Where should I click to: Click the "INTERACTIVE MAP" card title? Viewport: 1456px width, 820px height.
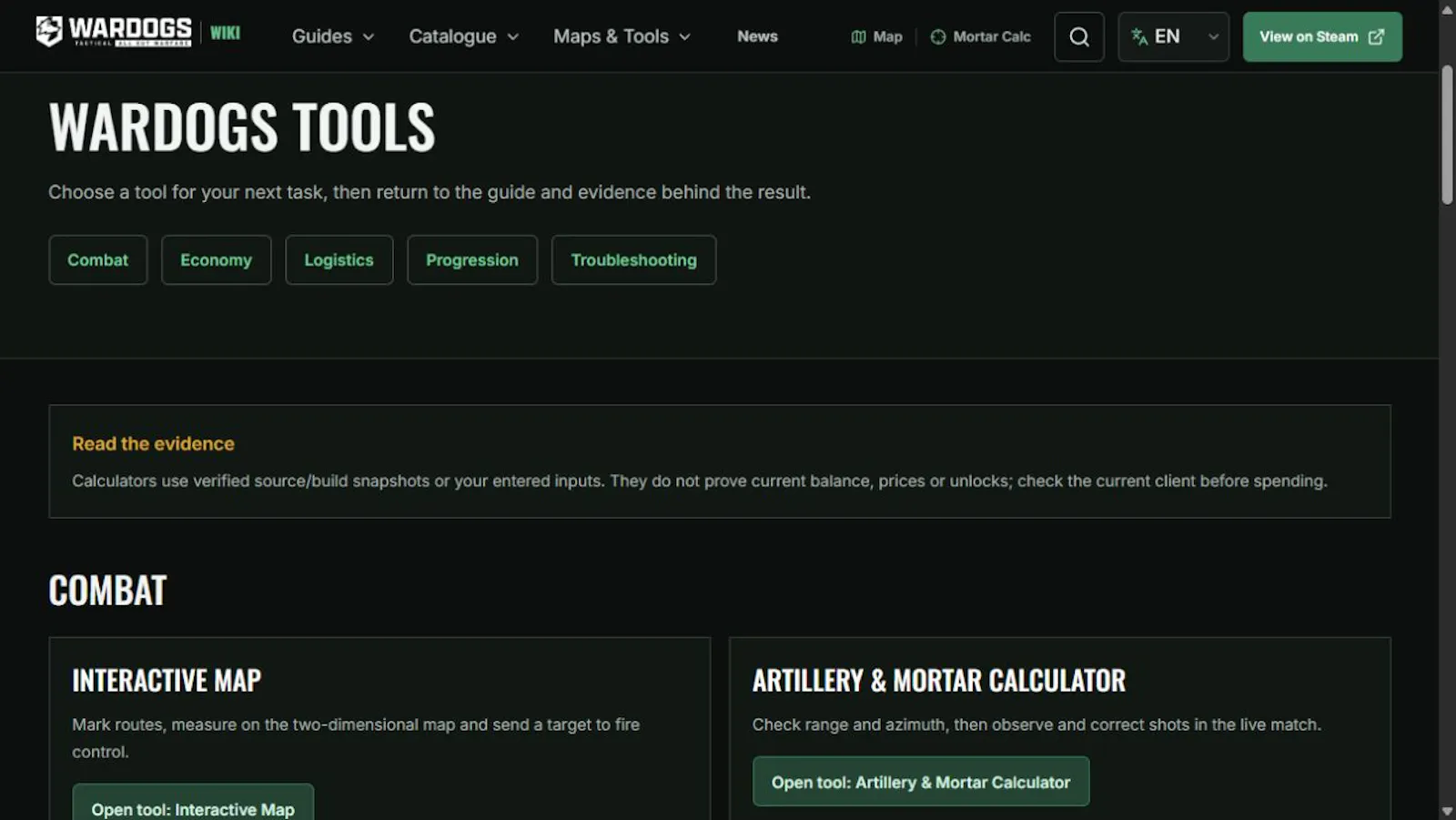pyautogui.click(x=167, y=680)
